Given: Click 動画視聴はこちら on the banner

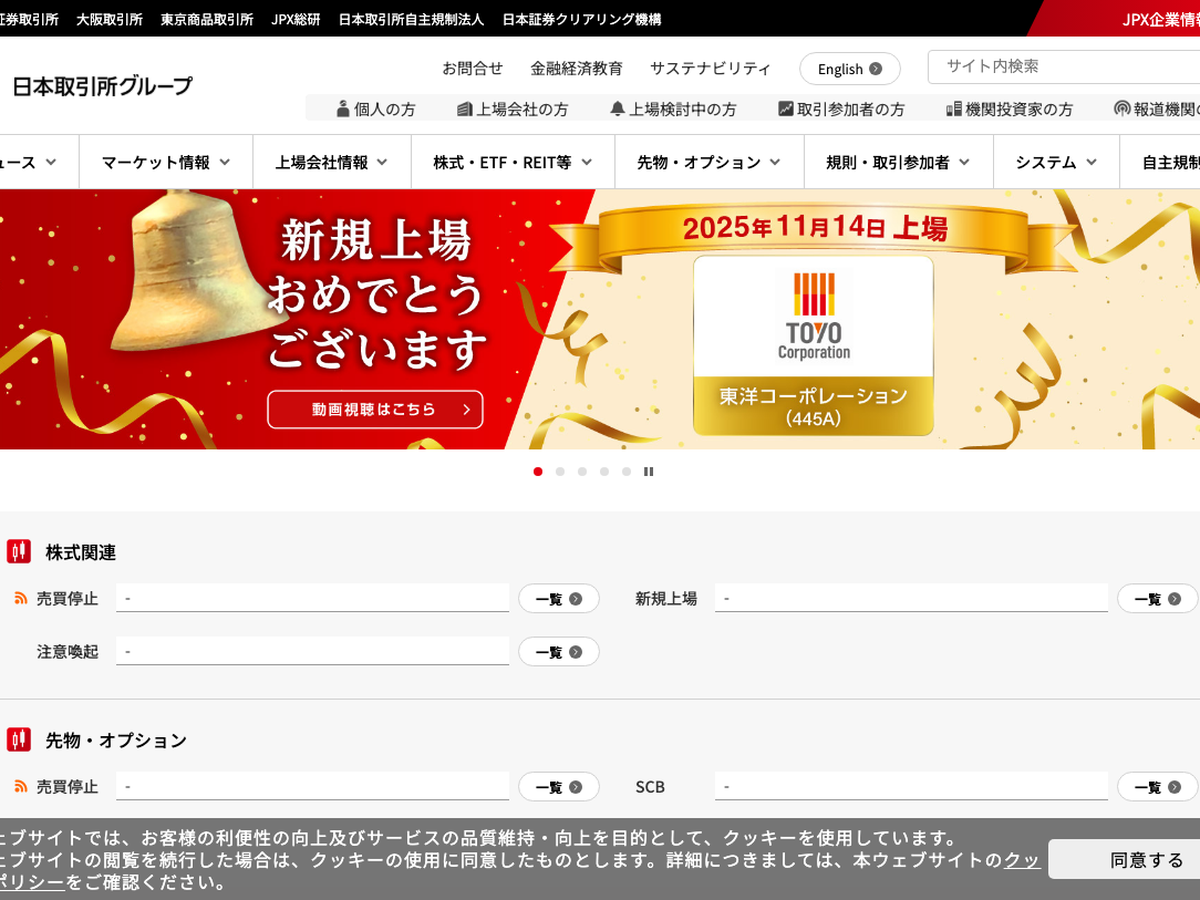Looking at the screenshot, I should 375,409.
